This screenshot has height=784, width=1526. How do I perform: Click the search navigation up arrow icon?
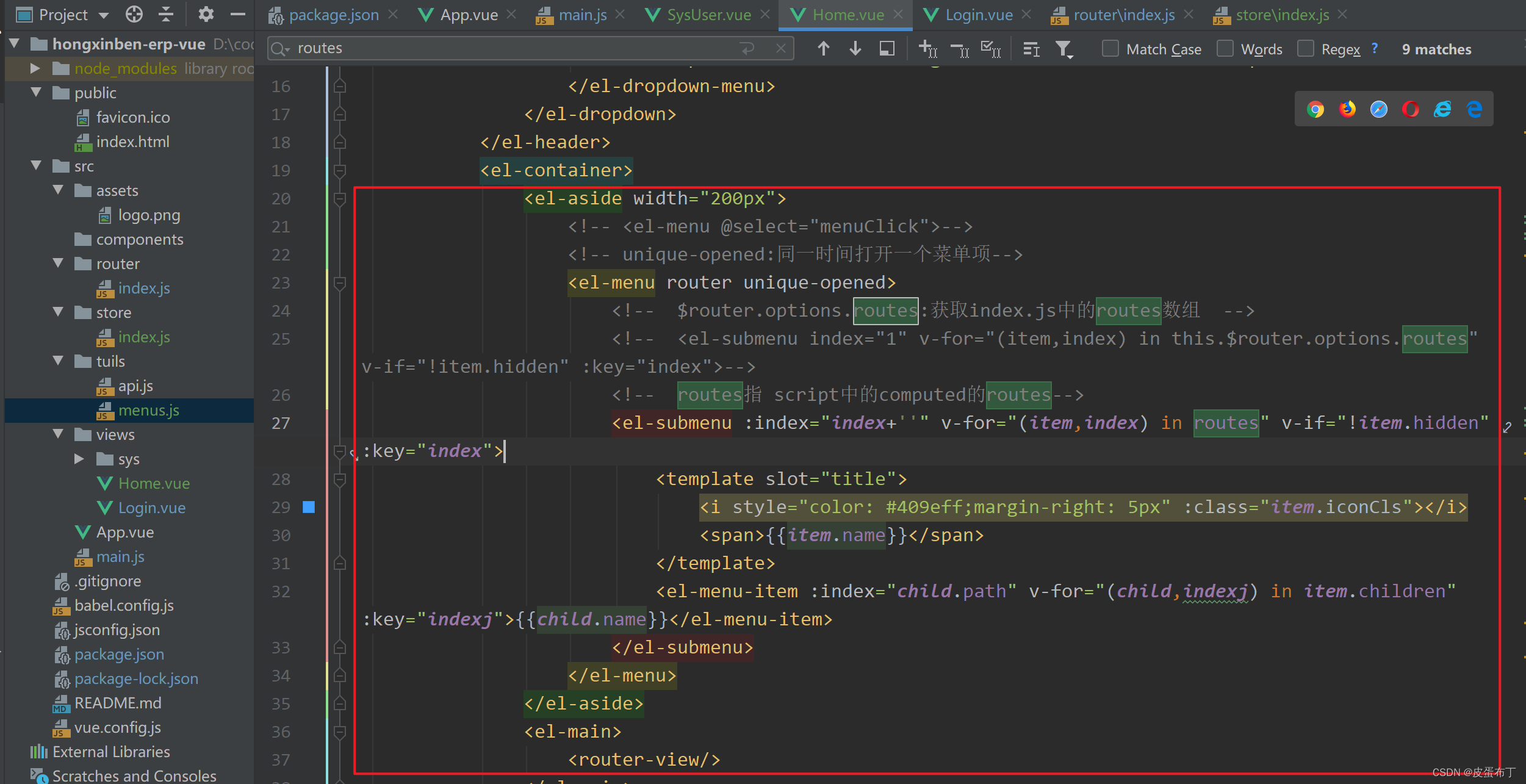(x=823, y=48)
